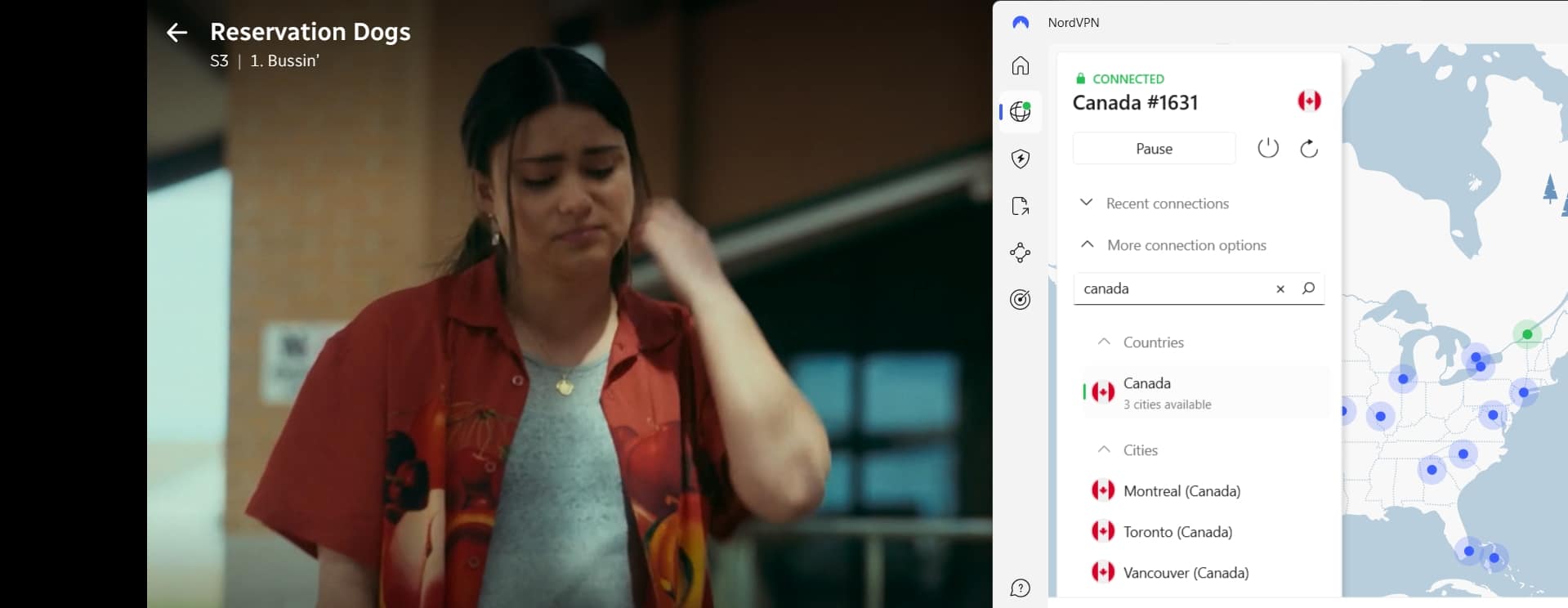1568x608 pixels.
Task: Click the Recent connections label
Action: [x=1168, y=203]
